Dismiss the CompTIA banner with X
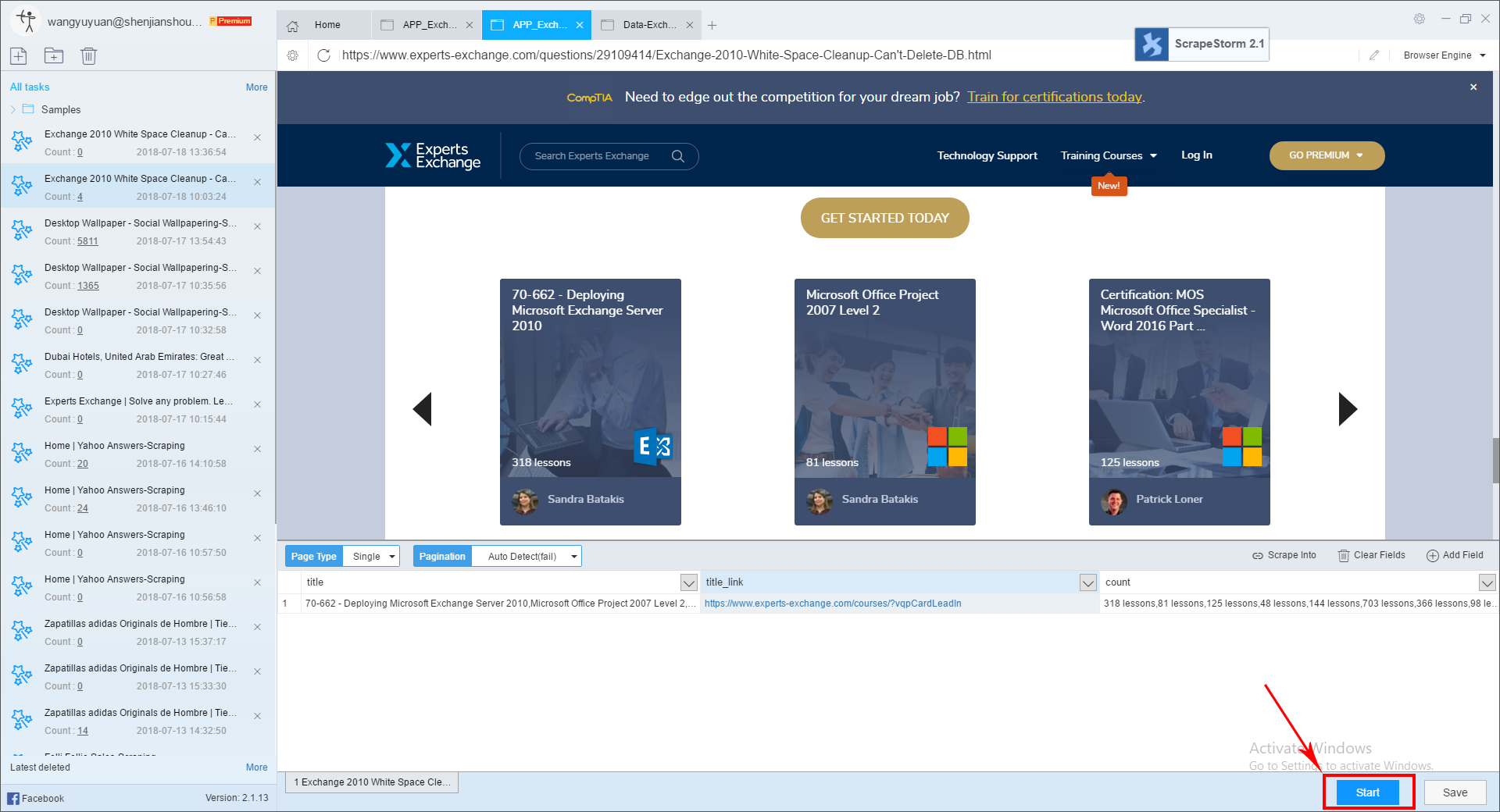Viewport: 1500px width, 812px height. coord(1473,87)
